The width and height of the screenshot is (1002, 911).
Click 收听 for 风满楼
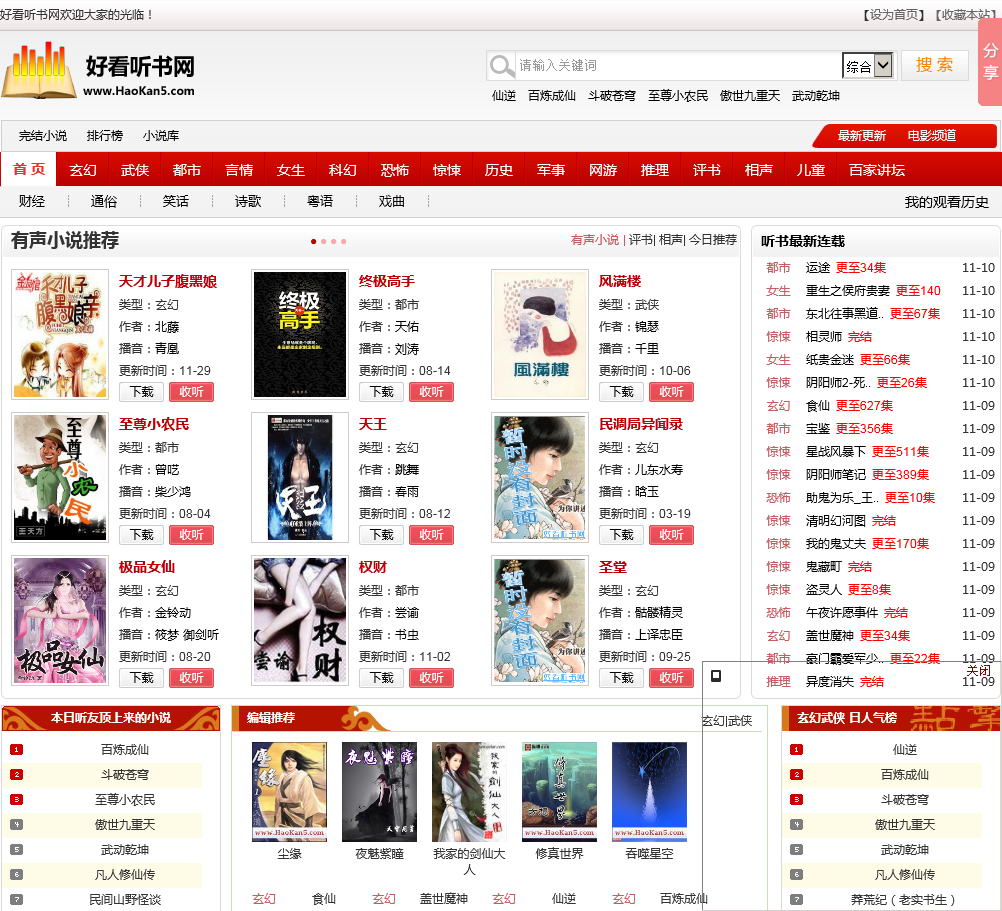[x=671, y=392]
